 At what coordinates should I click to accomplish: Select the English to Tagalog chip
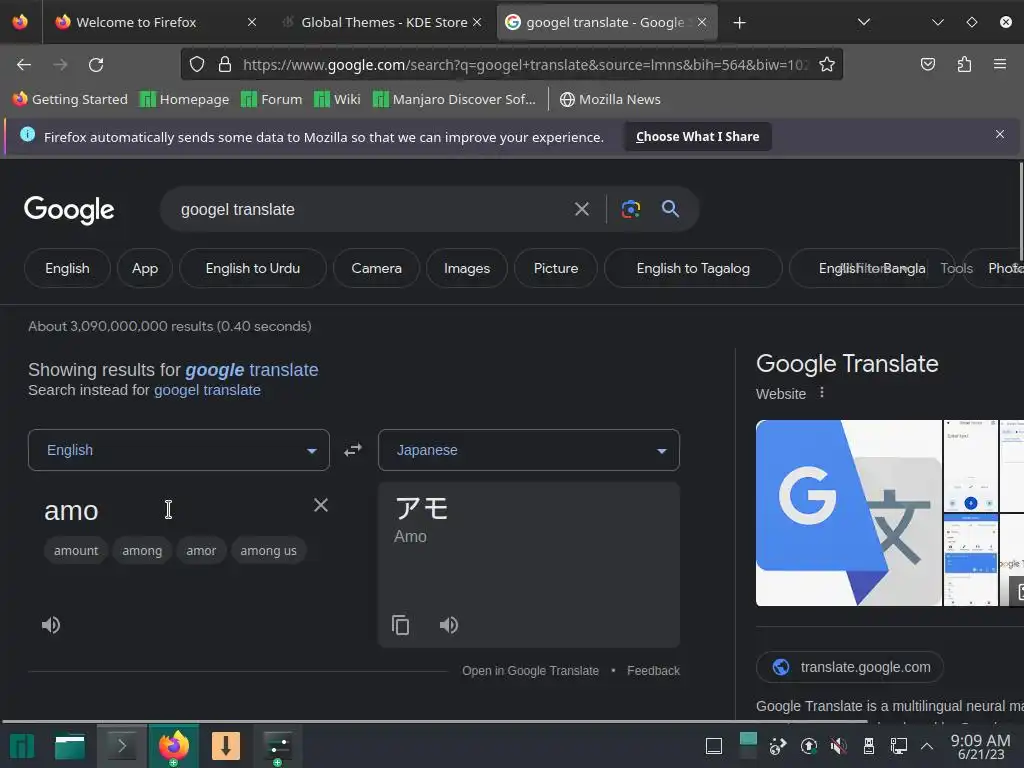click(693, 268)
